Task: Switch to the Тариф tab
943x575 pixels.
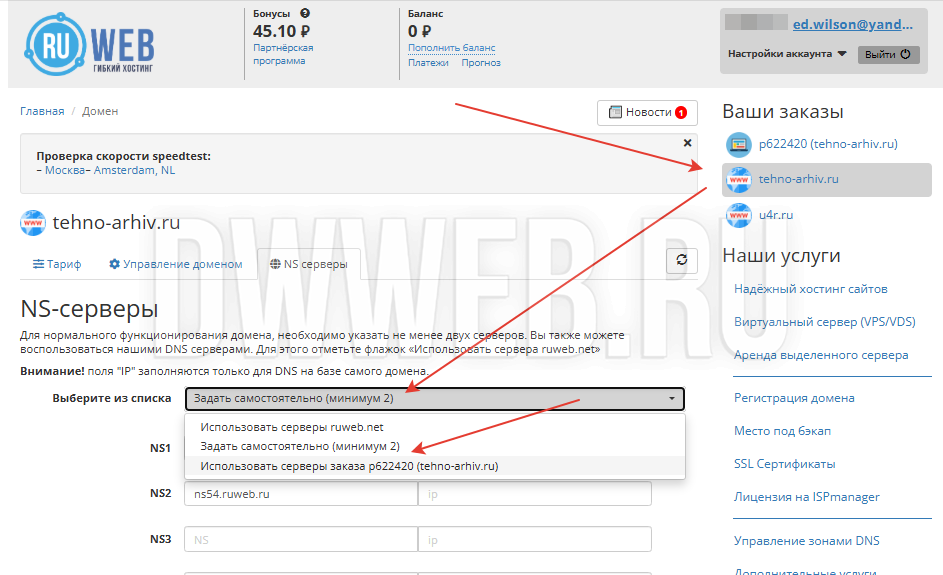Action: [x=57, y=264]
